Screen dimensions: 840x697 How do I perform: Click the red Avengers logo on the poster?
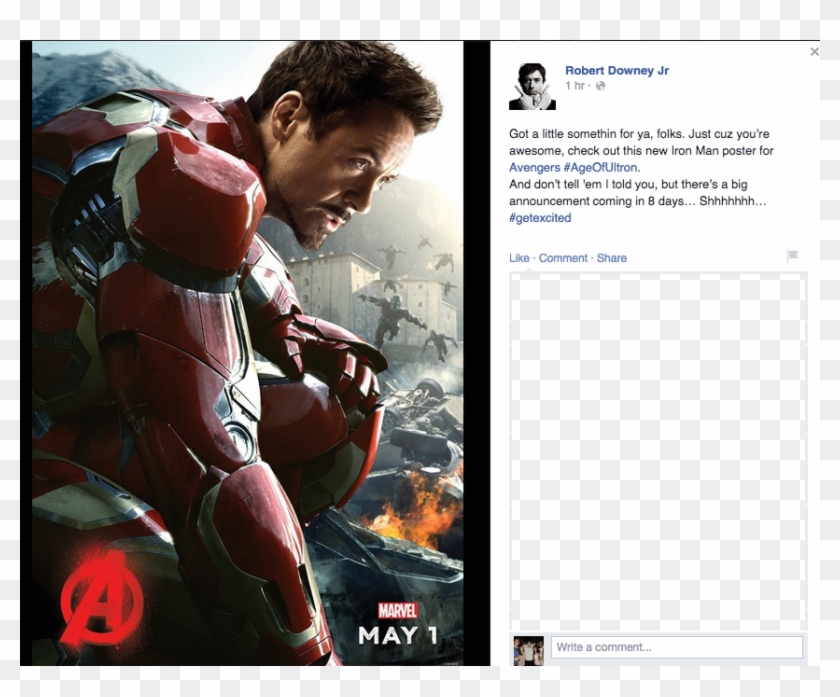point(101,599)
